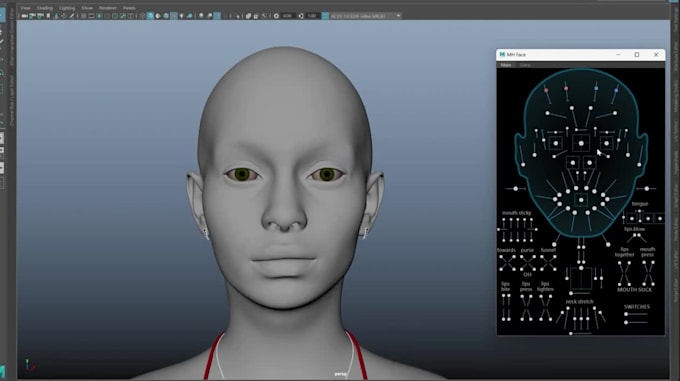The image size is (680, 381).
Task: Click the large jaw rectangle control handle
Action: pyautogui.click(x=581, y=268)
